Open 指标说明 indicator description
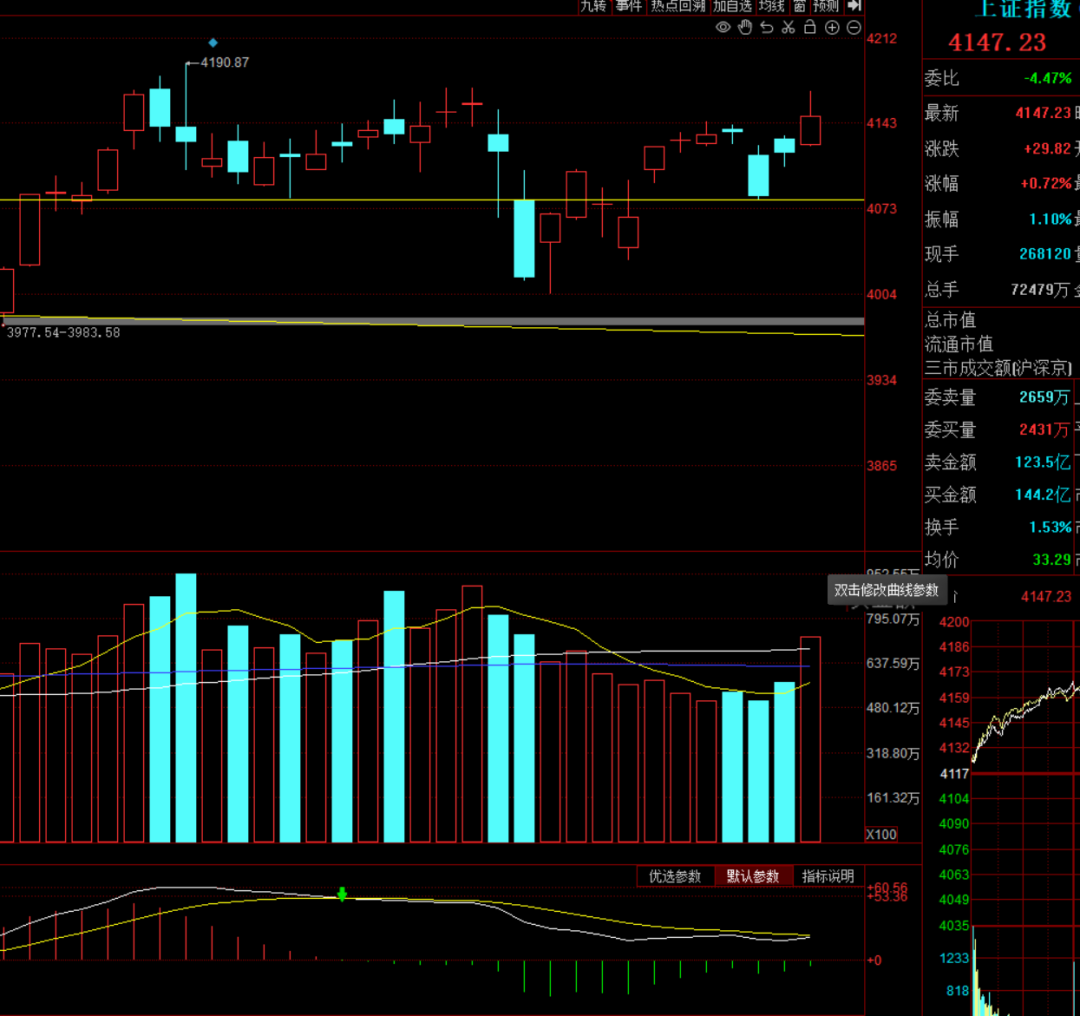This screenshot has width=1080, height=1016. [828, 875]
